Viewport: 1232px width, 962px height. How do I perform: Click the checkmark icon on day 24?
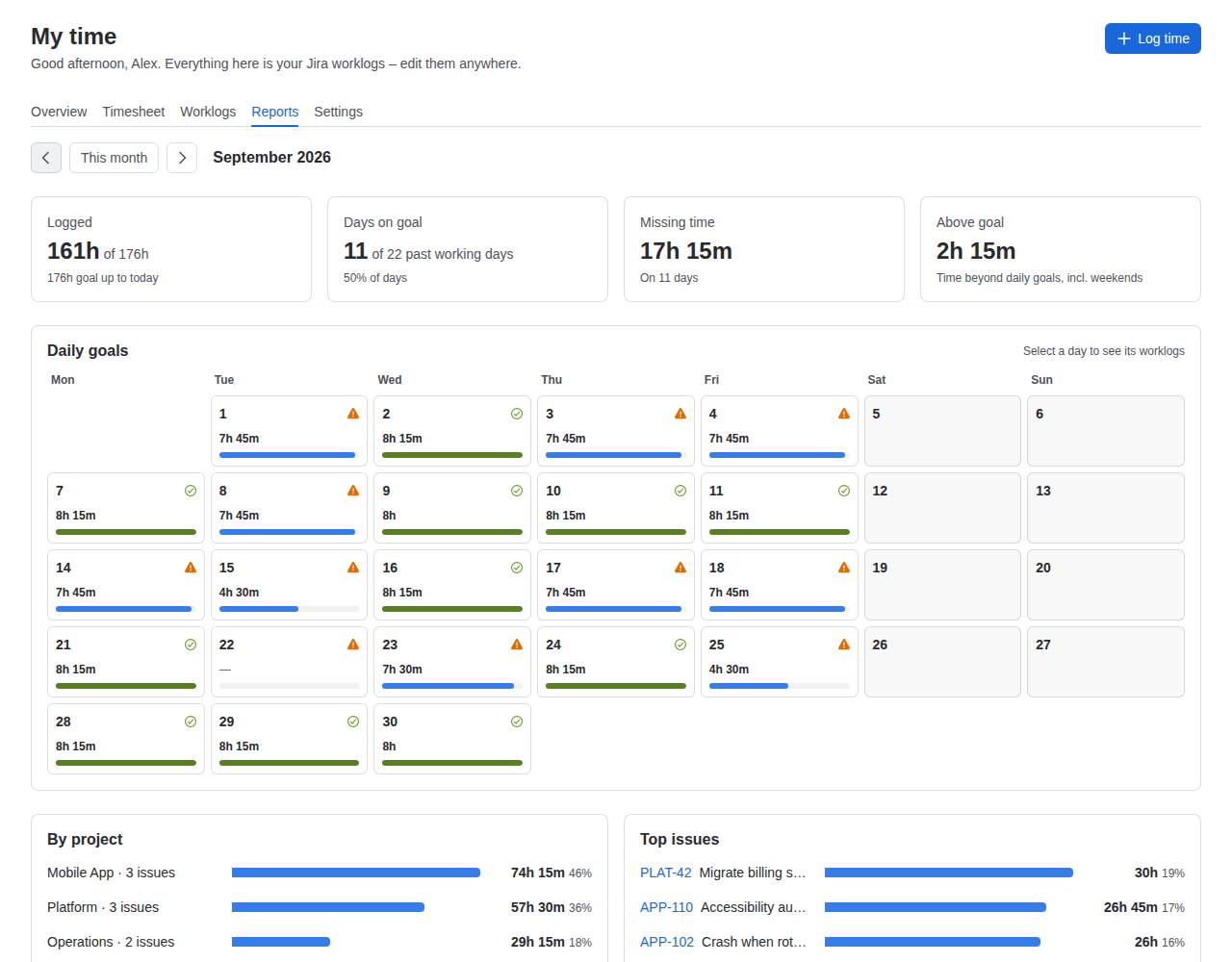[x=680, y=645]
